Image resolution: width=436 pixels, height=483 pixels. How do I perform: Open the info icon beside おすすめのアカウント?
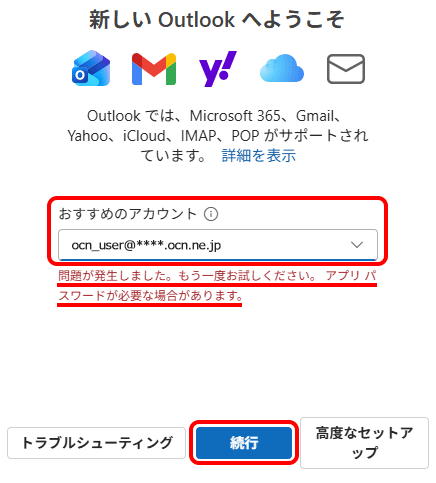click(x=211, y=214)
